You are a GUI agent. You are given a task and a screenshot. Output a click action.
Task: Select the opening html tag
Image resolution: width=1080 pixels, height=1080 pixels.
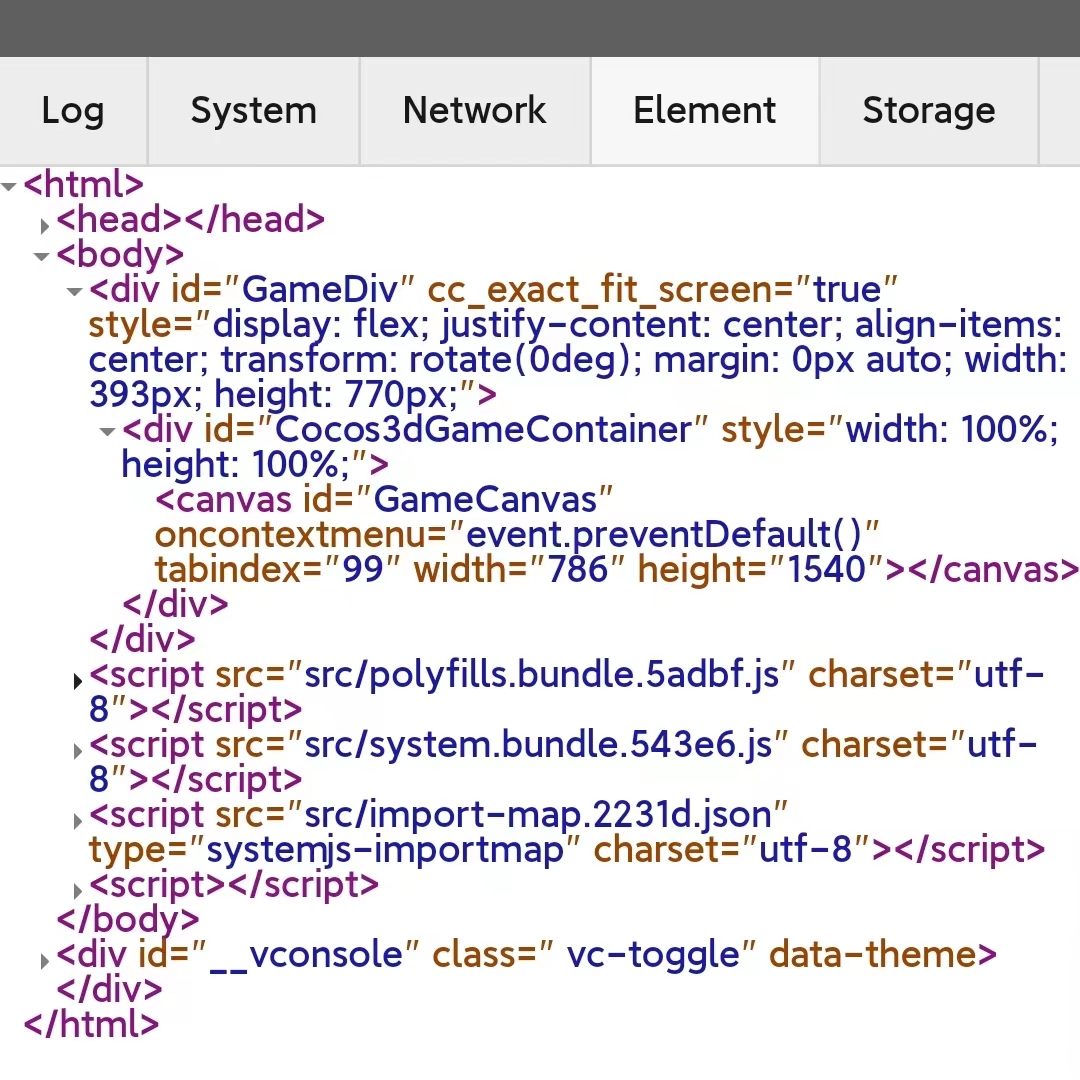click(x=83, y=185)
